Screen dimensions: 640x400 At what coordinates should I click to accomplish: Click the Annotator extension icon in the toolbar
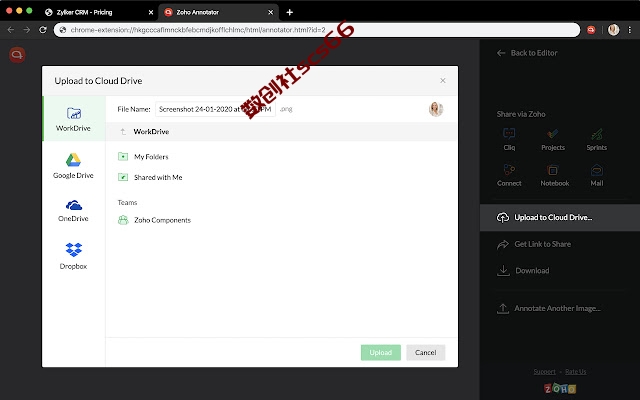591,30
